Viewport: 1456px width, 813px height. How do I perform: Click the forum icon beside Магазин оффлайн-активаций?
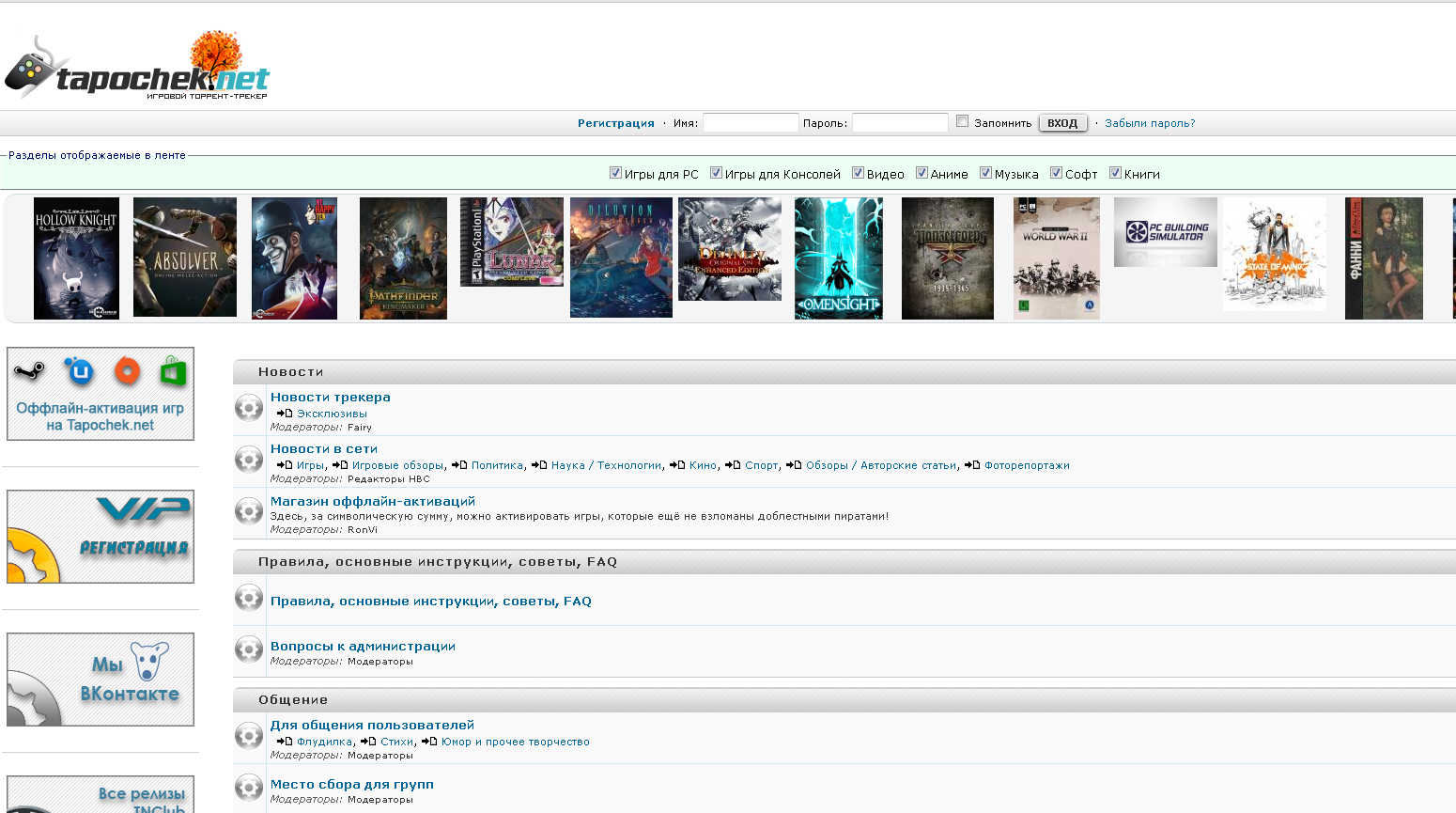[249, 511]
